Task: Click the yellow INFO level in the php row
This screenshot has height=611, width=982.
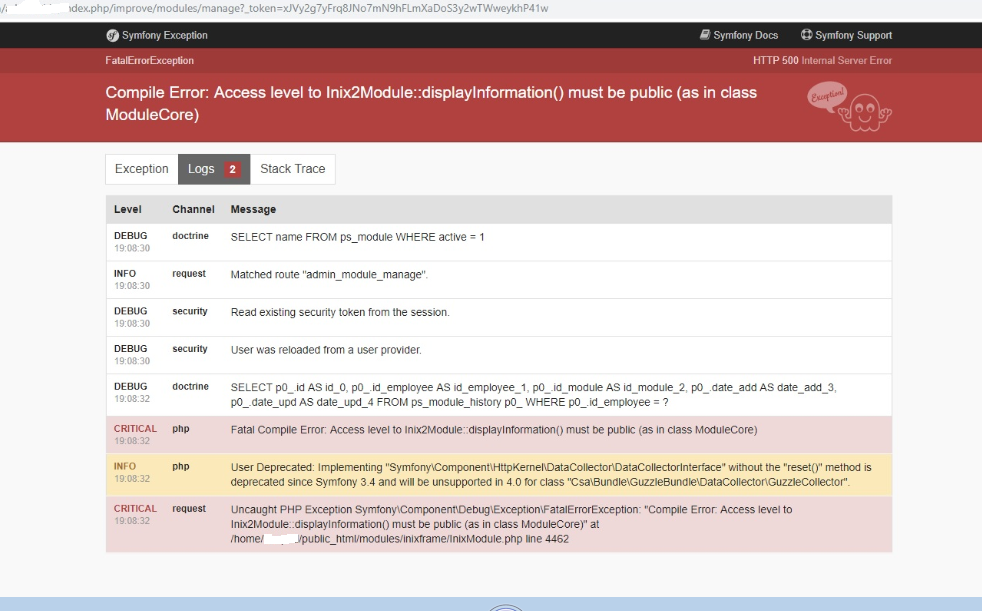Action: point(125,466)
